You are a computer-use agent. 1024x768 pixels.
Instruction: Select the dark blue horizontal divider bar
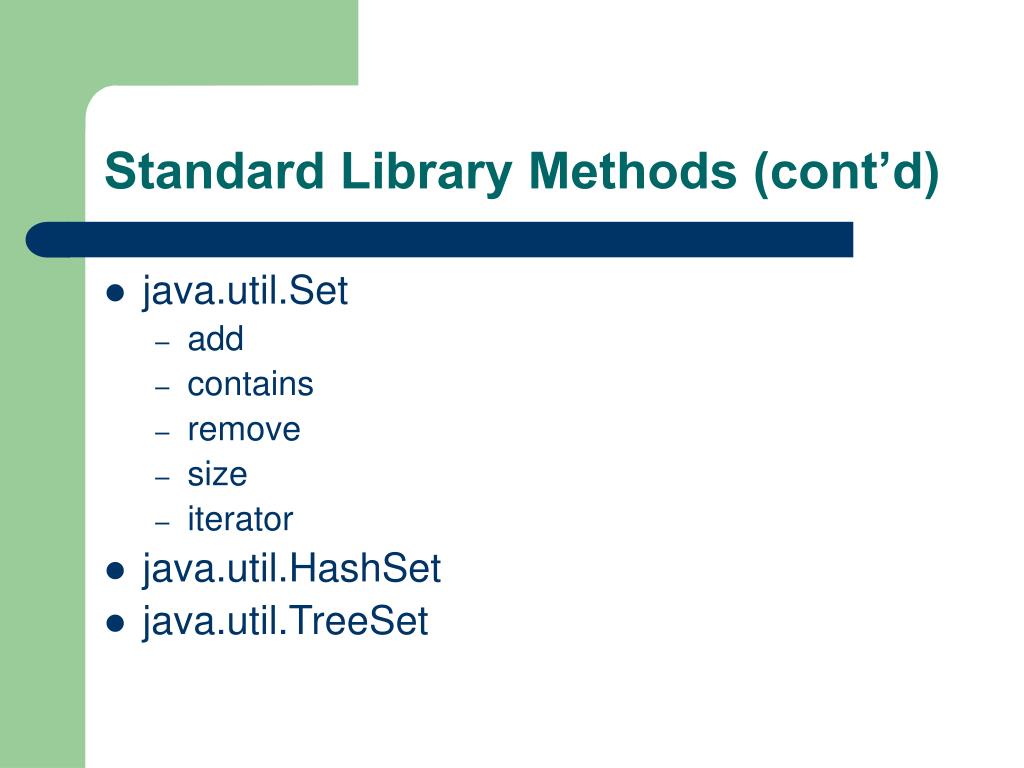439,240
